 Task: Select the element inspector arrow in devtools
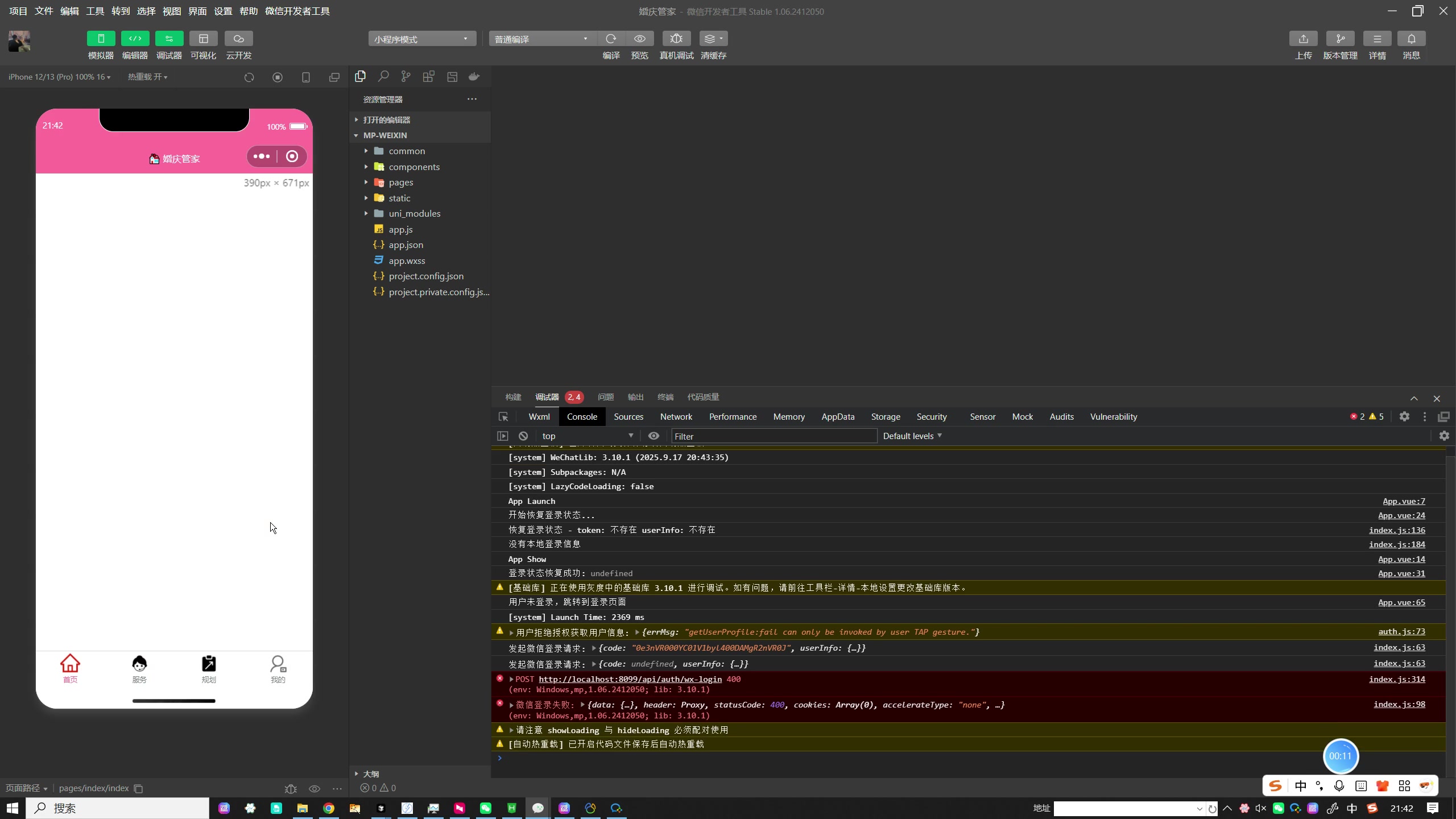pos(503,417)
